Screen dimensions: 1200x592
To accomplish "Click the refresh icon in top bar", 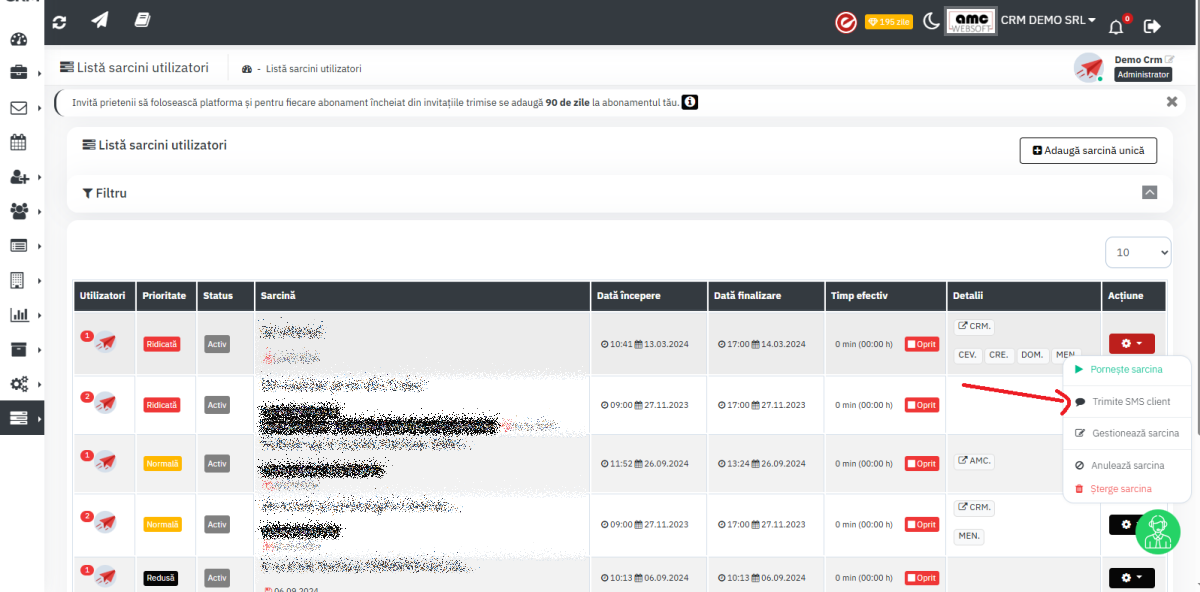I will tap(60, 21).
